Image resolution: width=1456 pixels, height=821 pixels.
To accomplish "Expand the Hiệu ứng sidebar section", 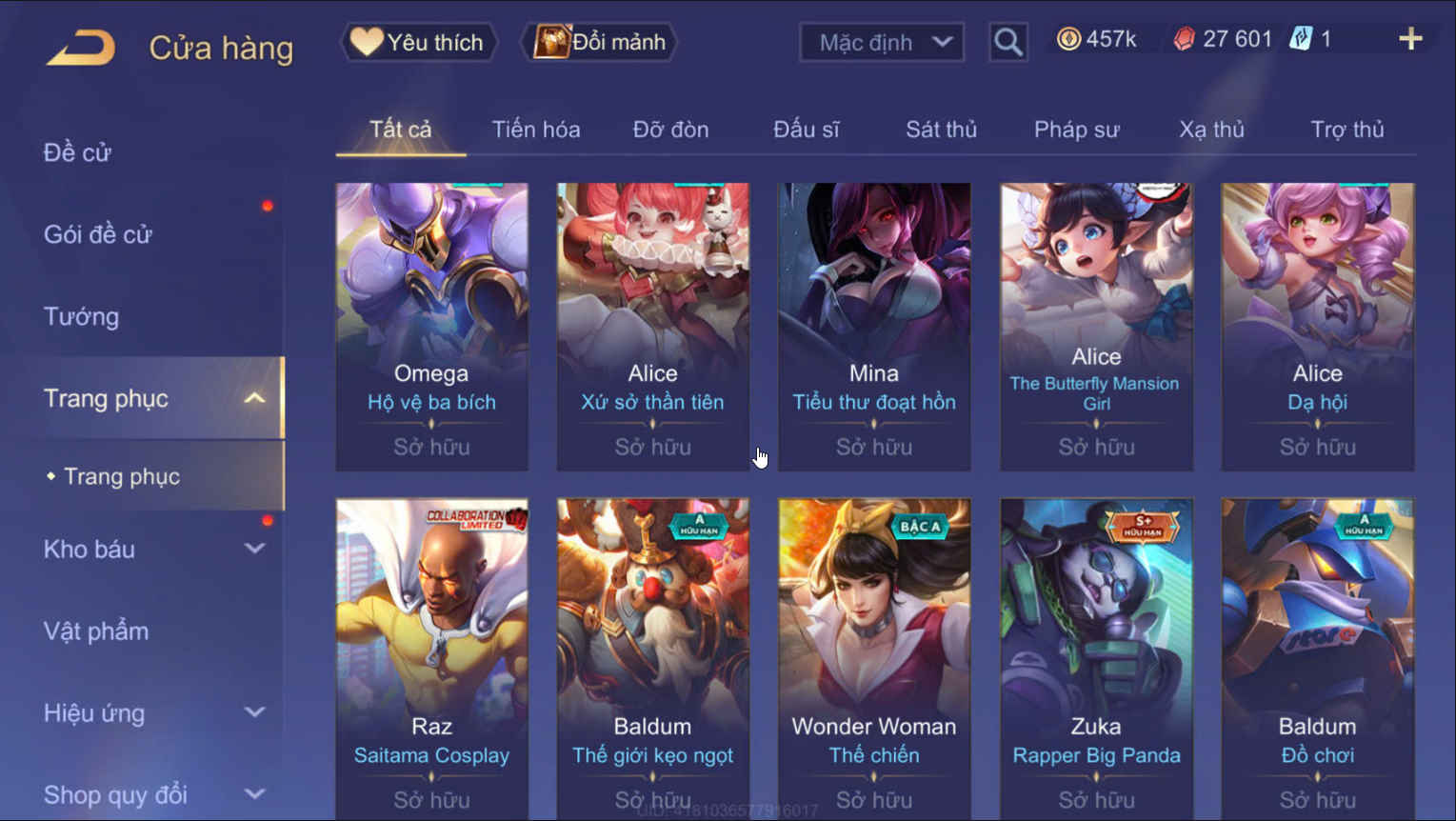I will coord(254,712).
